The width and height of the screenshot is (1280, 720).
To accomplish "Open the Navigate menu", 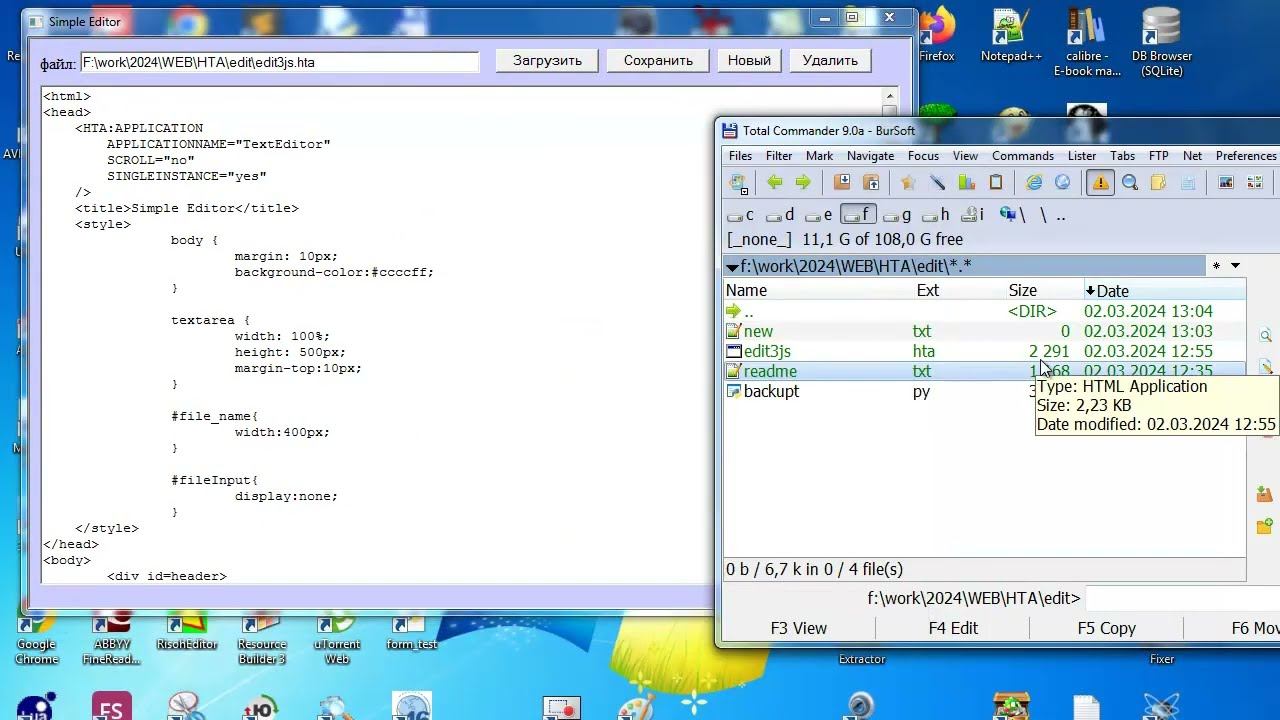I will [x=870, y=156].
